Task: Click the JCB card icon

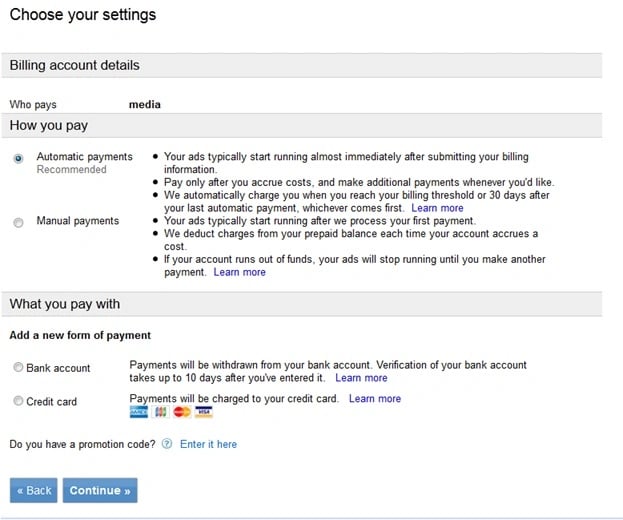Action: (x=161, y=412)
